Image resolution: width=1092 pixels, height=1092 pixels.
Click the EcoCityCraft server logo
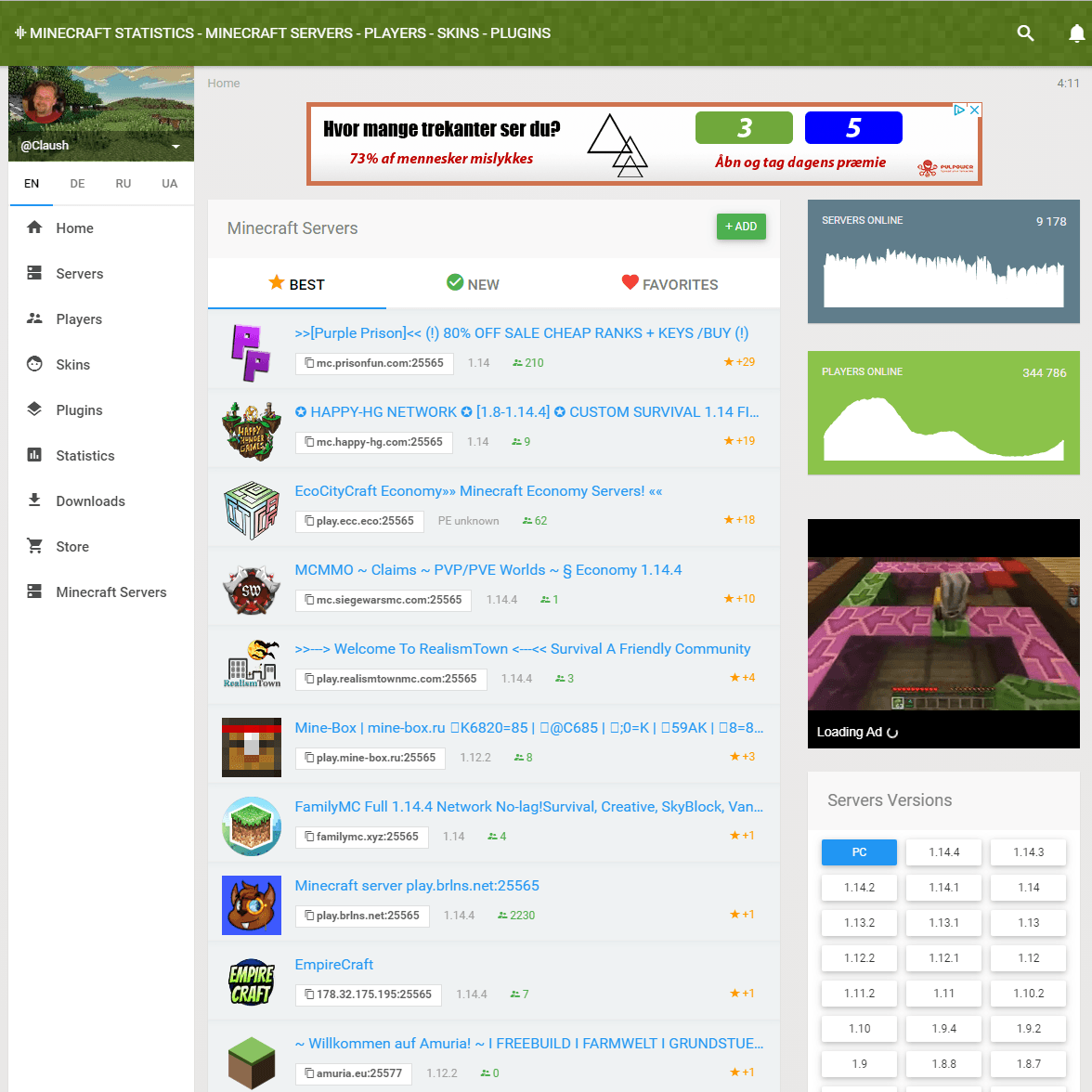(252, 510)
